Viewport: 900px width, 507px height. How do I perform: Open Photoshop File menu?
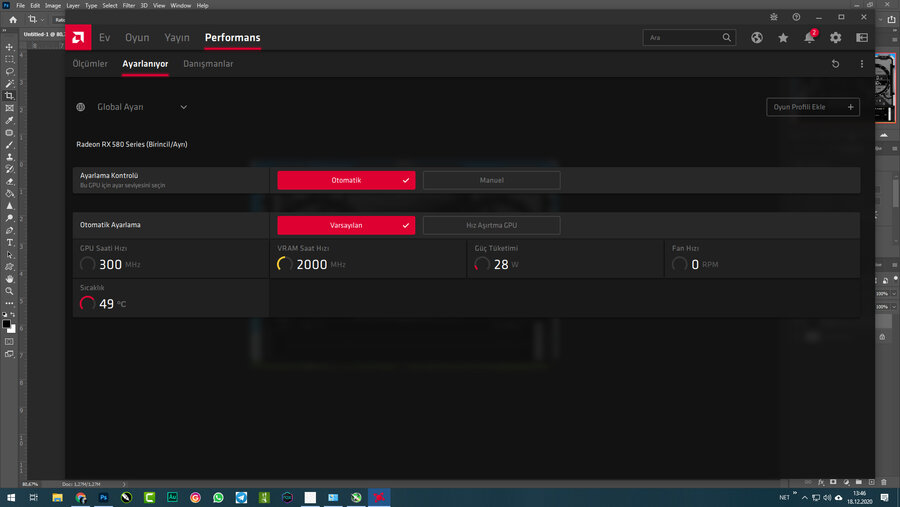click(x=20, y=5)
